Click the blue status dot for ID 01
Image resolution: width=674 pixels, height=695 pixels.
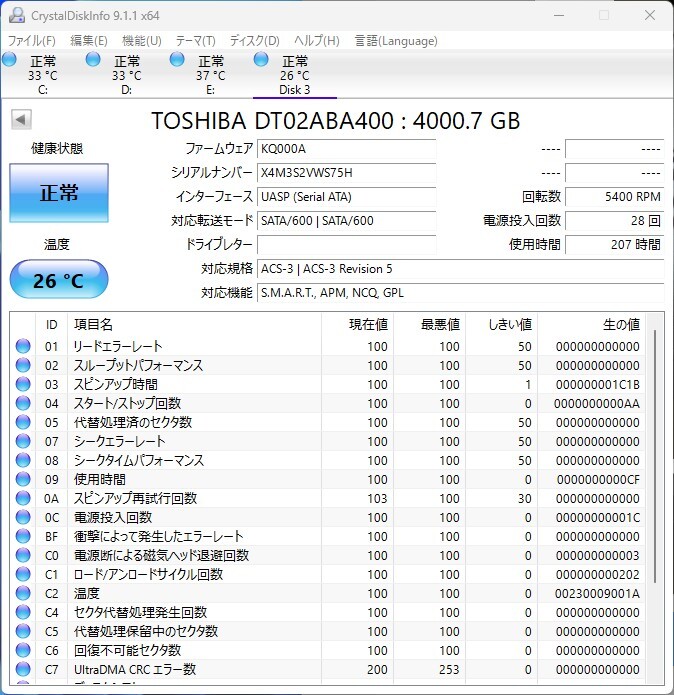coord(23,346)
